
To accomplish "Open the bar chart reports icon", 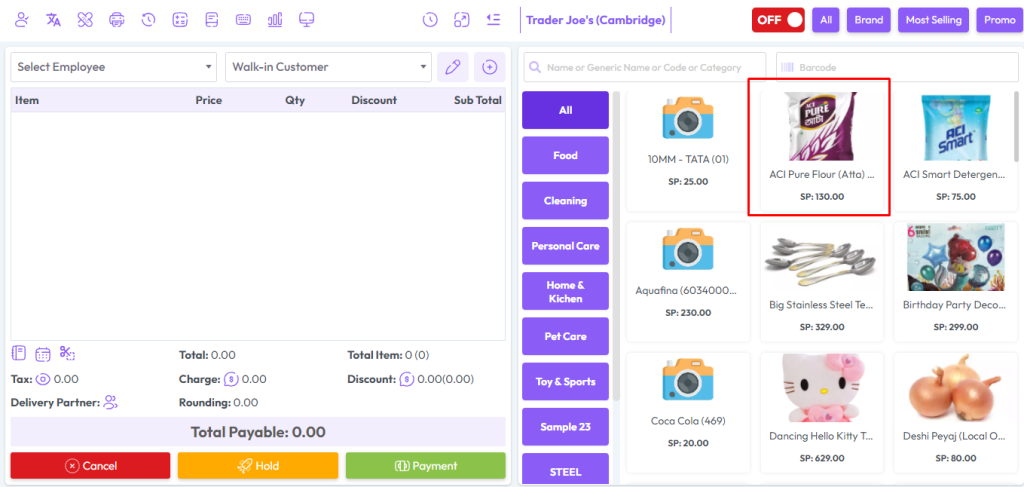I will coord(275,20).
